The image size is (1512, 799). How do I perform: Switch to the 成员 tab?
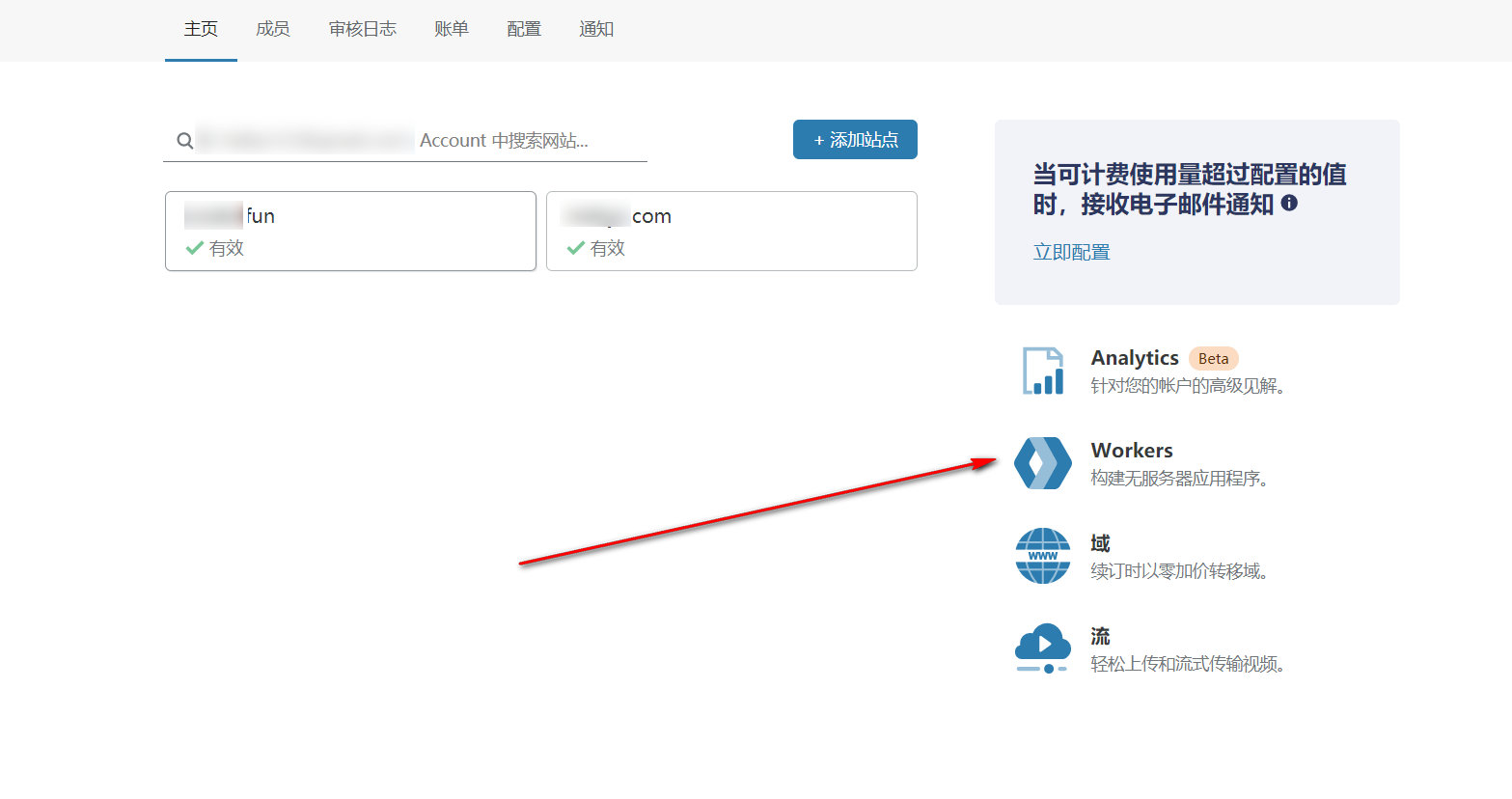point(273,30)
